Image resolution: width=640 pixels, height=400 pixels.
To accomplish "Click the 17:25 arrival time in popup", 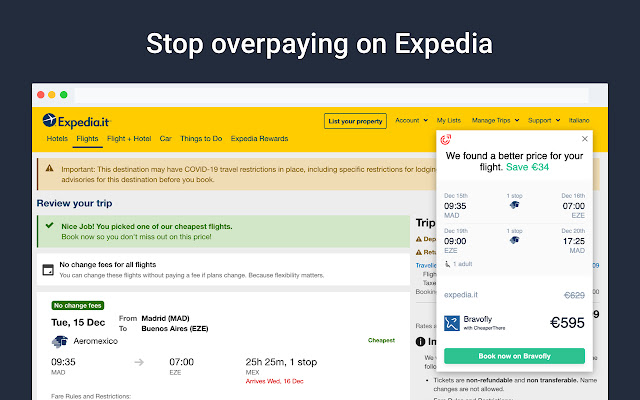I will [x=573, y=241].
